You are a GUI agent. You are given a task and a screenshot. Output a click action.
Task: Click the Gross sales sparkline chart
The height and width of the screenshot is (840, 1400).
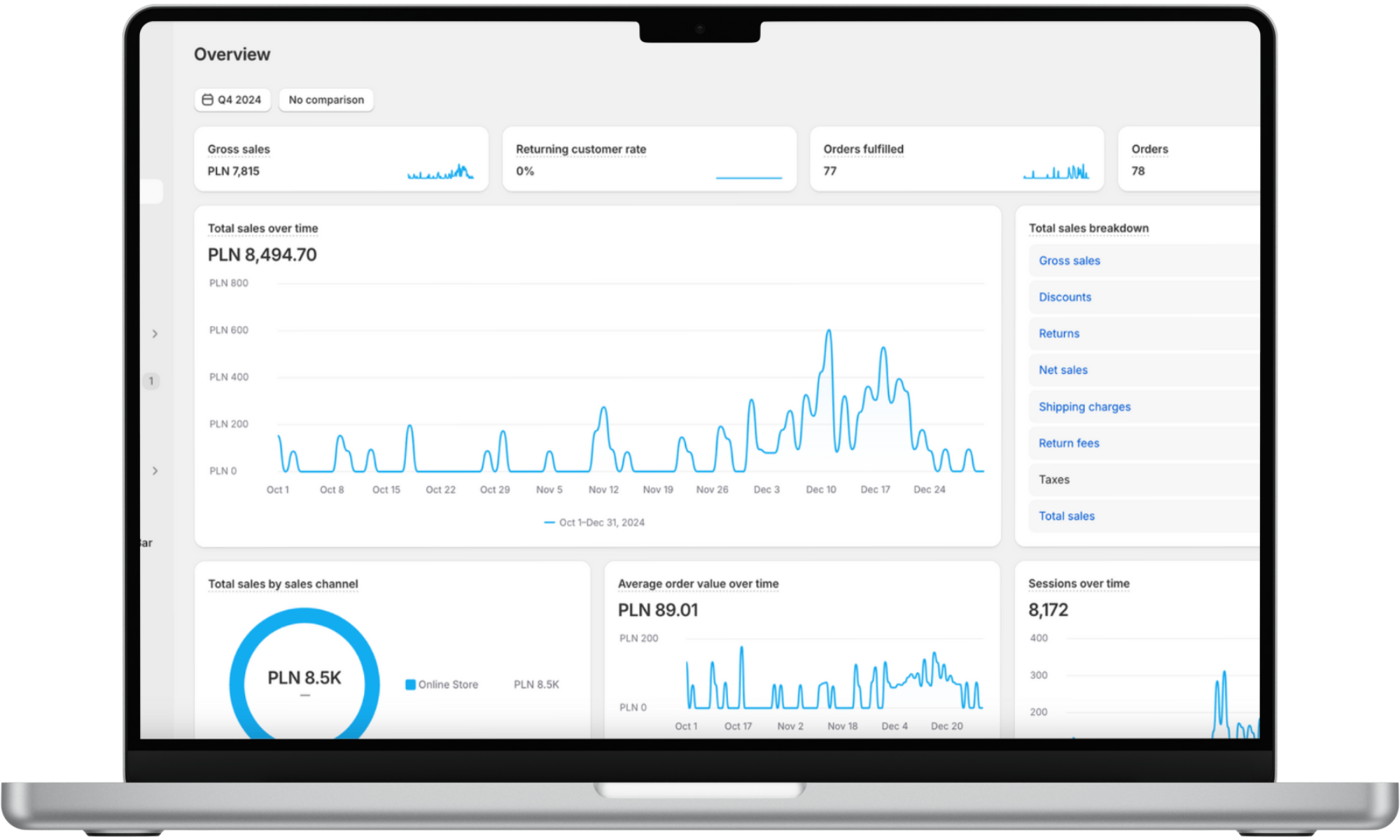click(x=440, y=171)
